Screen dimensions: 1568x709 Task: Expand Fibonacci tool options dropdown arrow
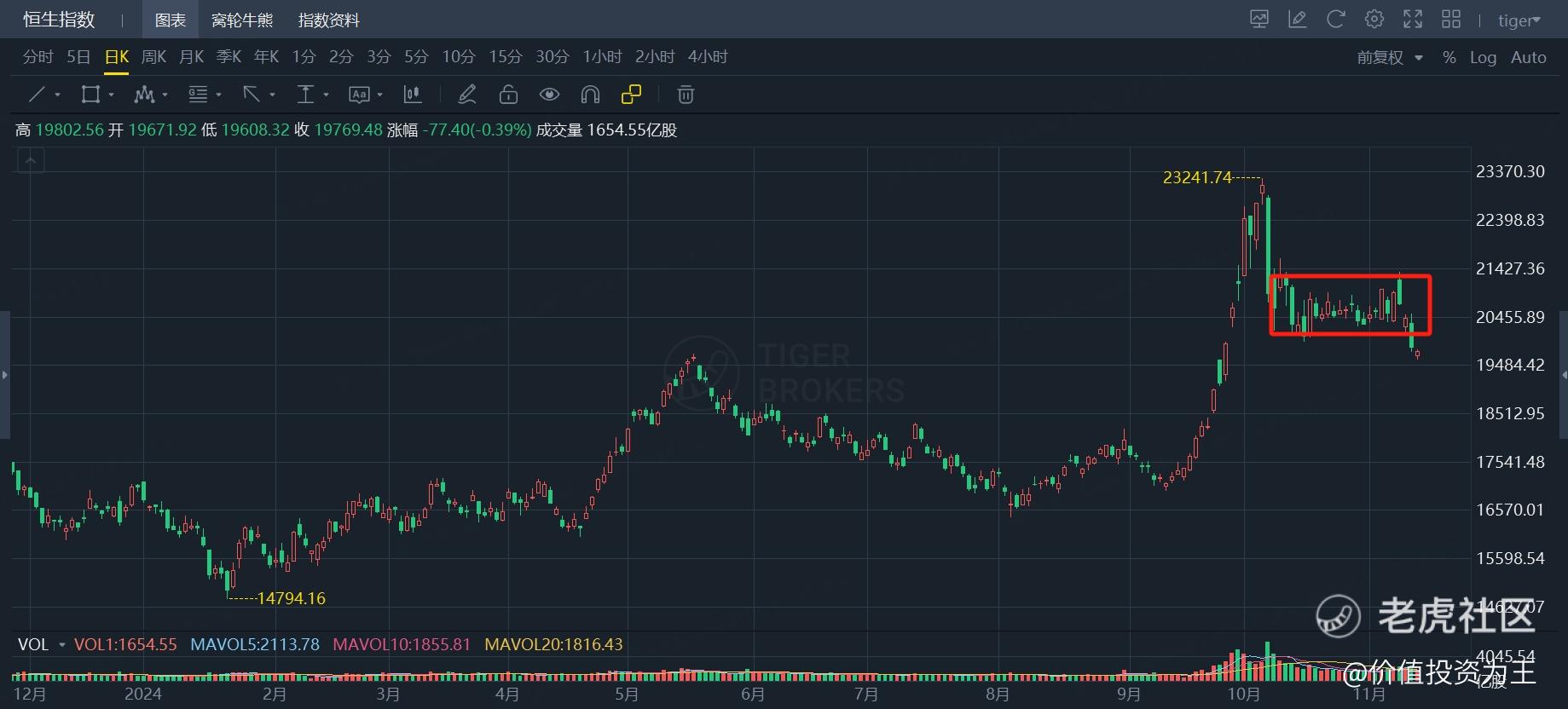218,95
